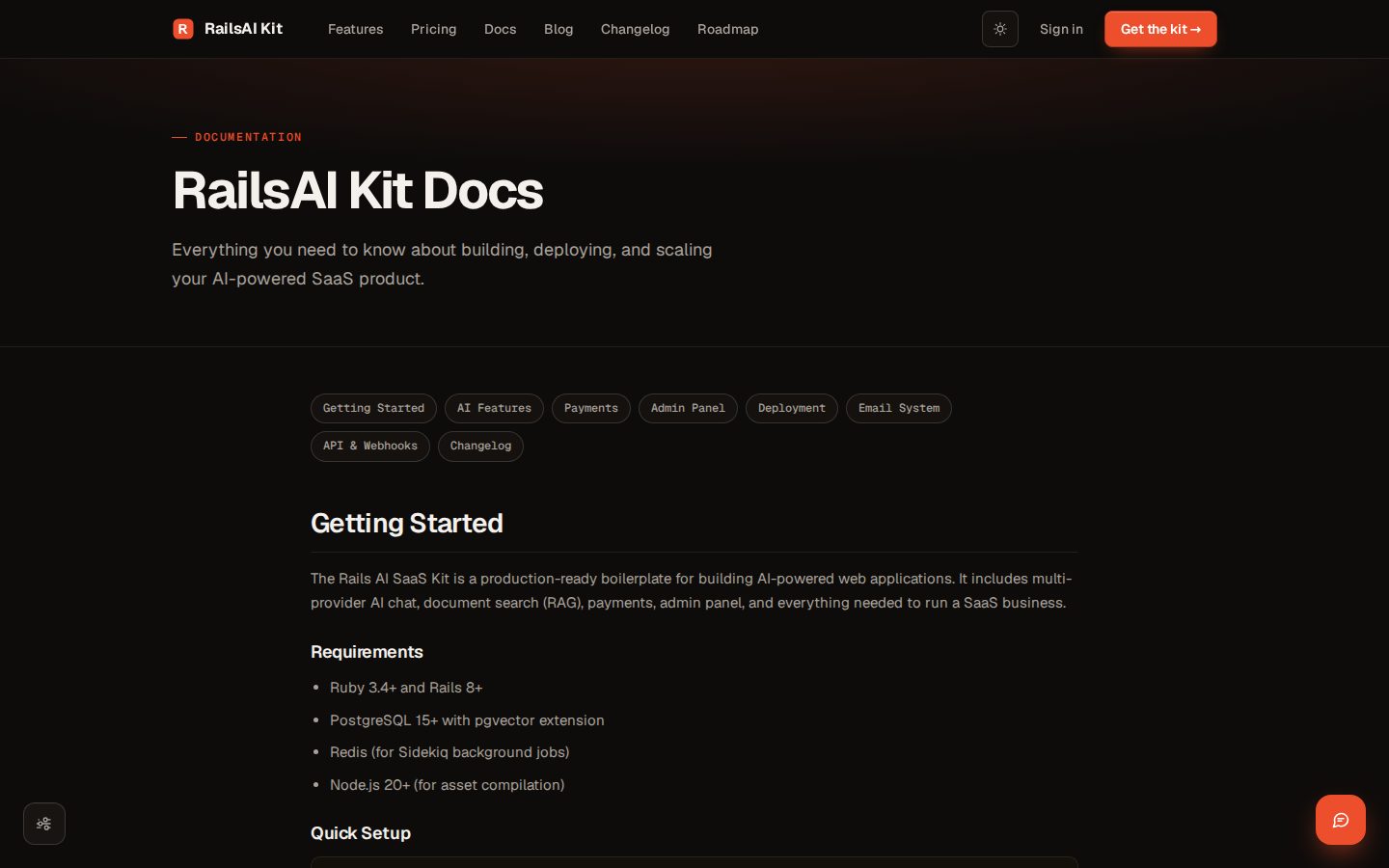The image size is (1389, 868).
Task: Click the 'Node.js 20+ (for asset compilation)' item
Action: [x=448, y=785]
